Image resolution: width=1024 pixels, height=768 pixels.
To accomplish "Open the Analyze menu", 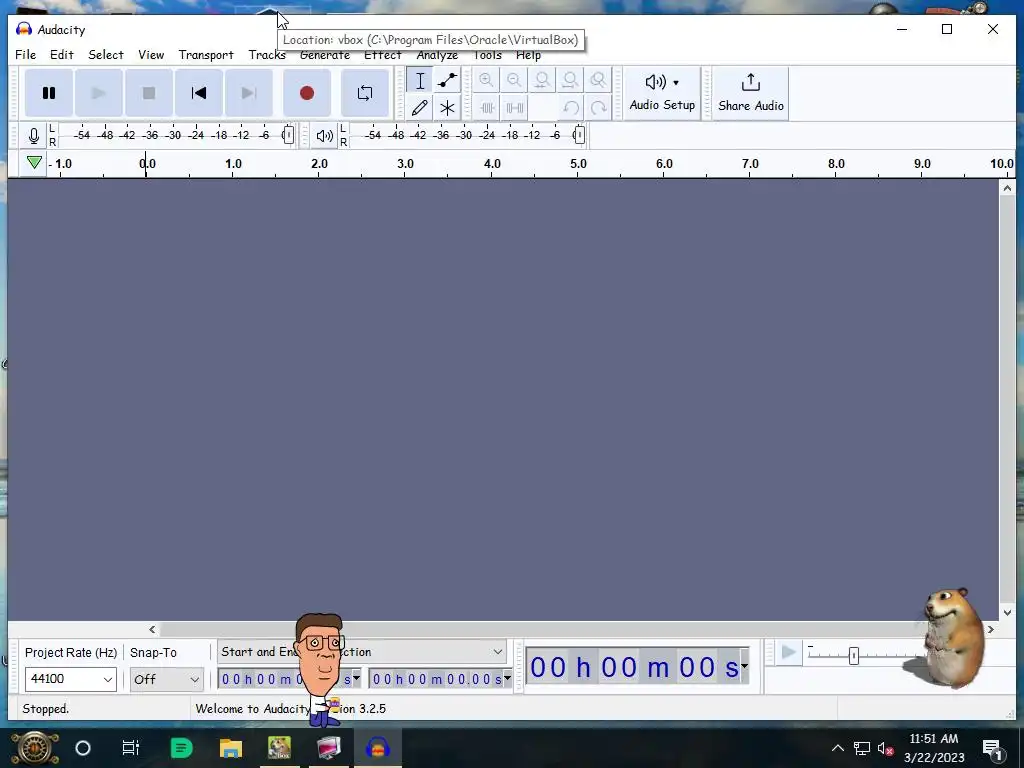I will coord(437,55).
